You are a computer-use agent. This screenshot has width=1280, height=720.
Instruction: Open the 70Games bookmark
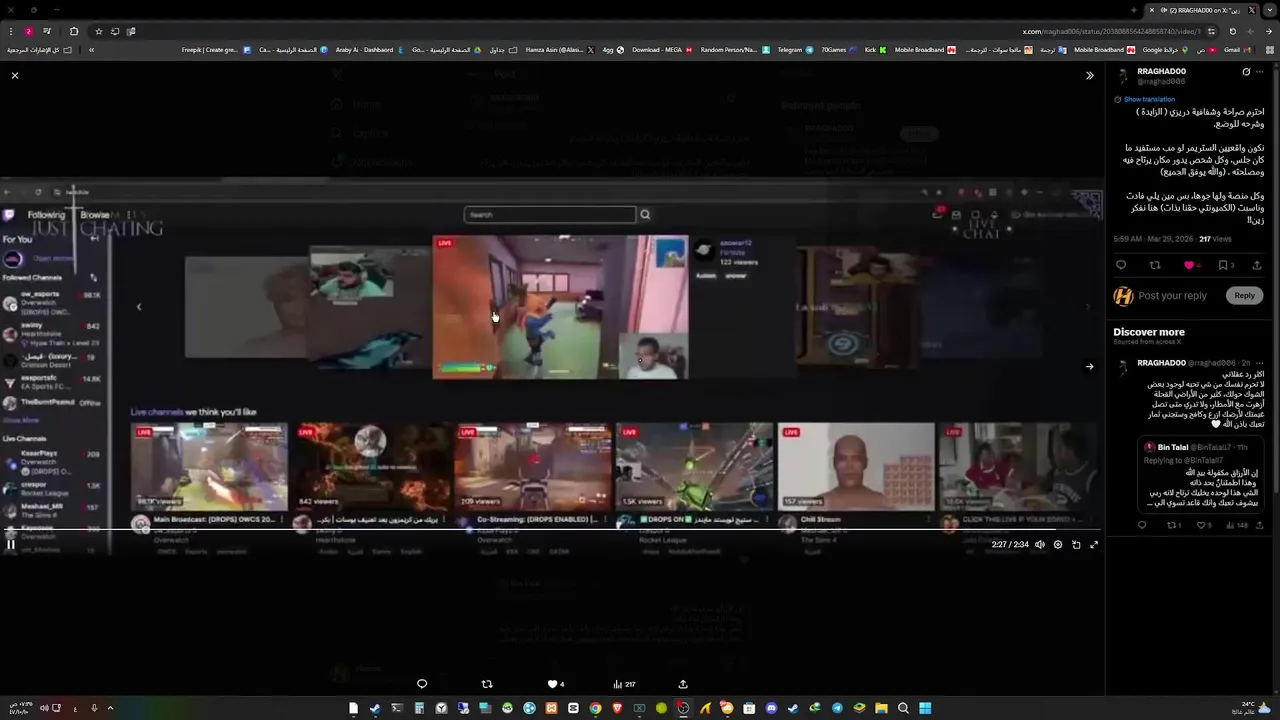(839, 49)
